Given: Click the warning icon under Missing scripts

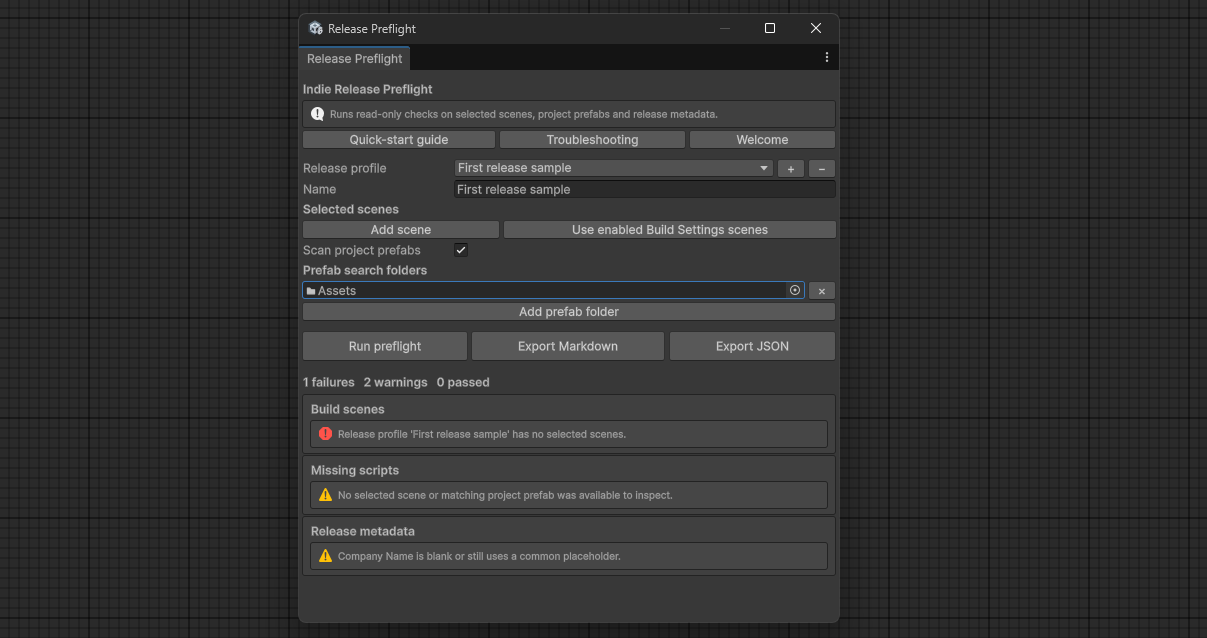Looking at the screenshot, I should 325,495.
